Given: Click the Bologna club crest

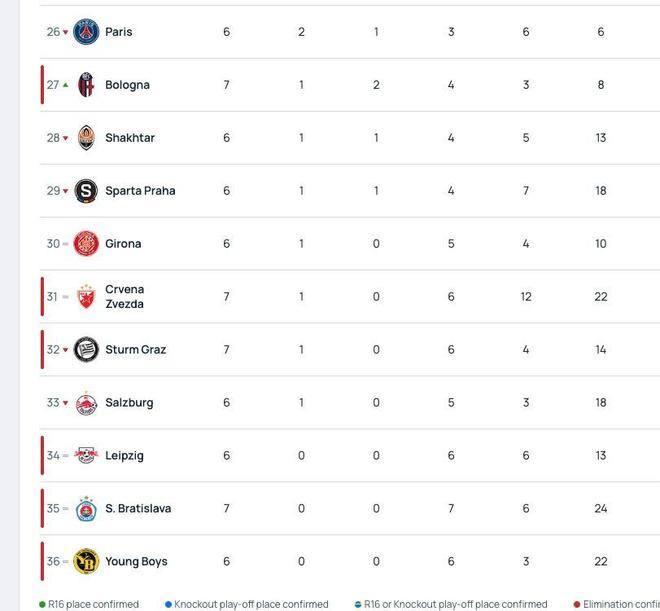Looking at the screenshot, I should [x=86, y=85].
